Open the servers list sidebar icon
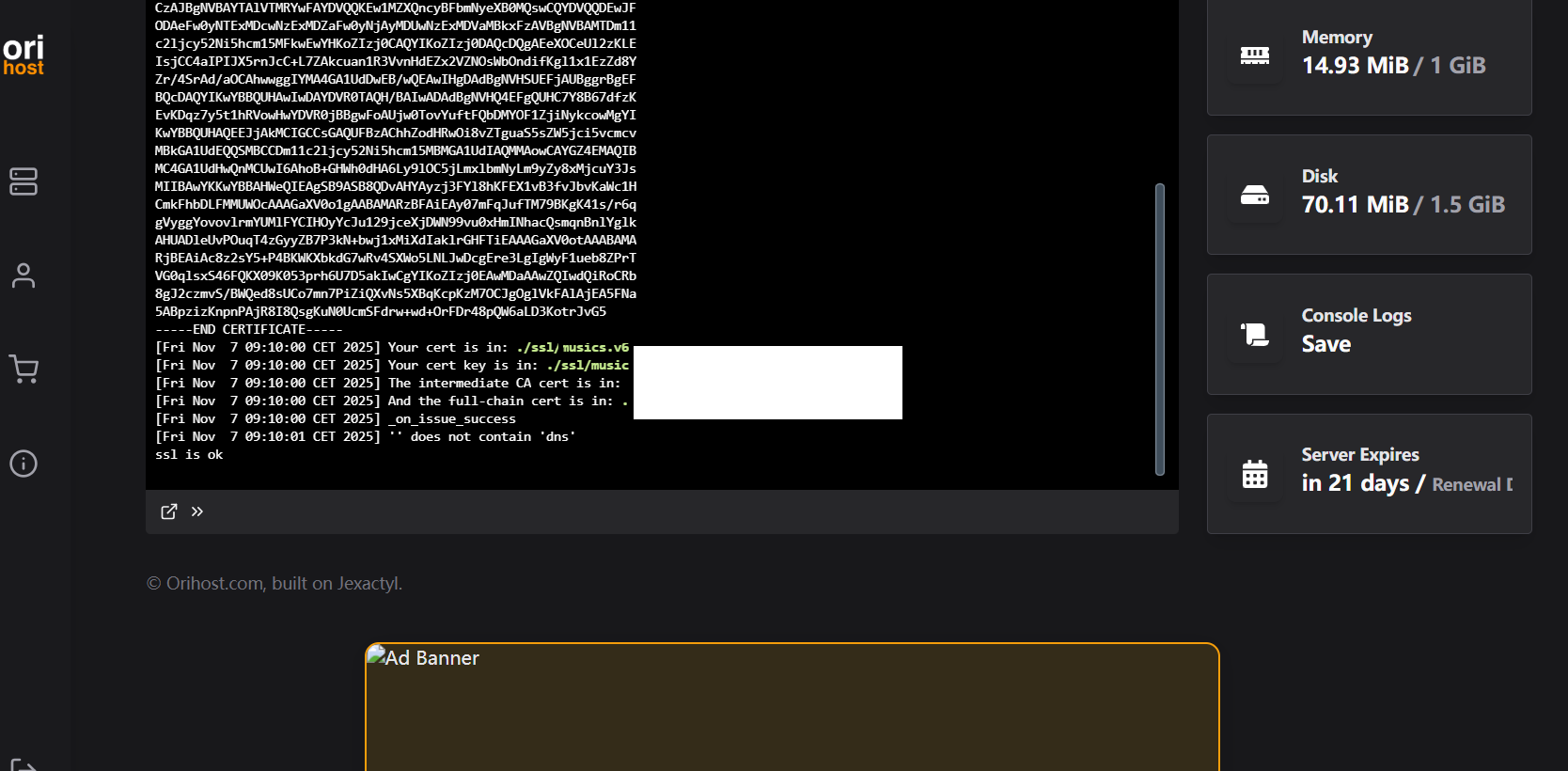Image resolution: width=1568 pixels, height=771 pixels. tap(24, 181)
